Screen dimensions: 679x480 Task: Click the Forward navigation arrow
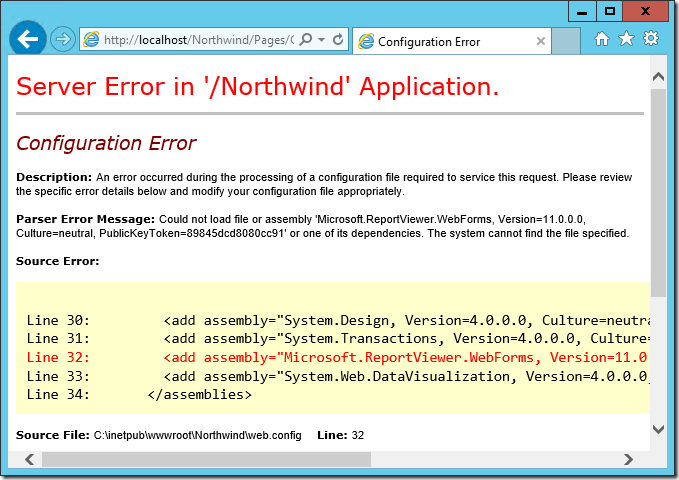click(63, 39)
